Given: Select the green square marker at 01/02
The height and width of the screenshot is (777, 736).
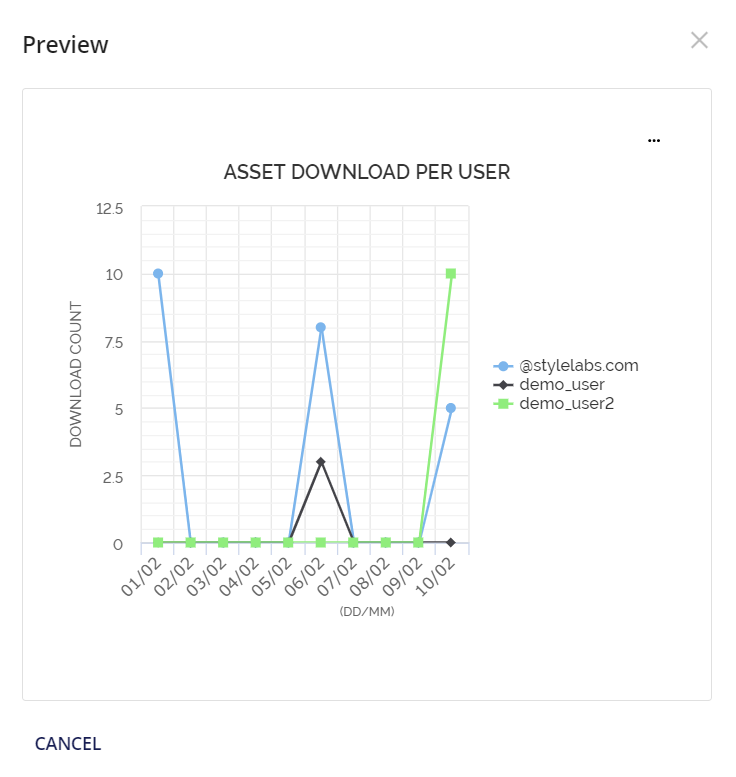Looking at the screenshot, I should [158, 543].
